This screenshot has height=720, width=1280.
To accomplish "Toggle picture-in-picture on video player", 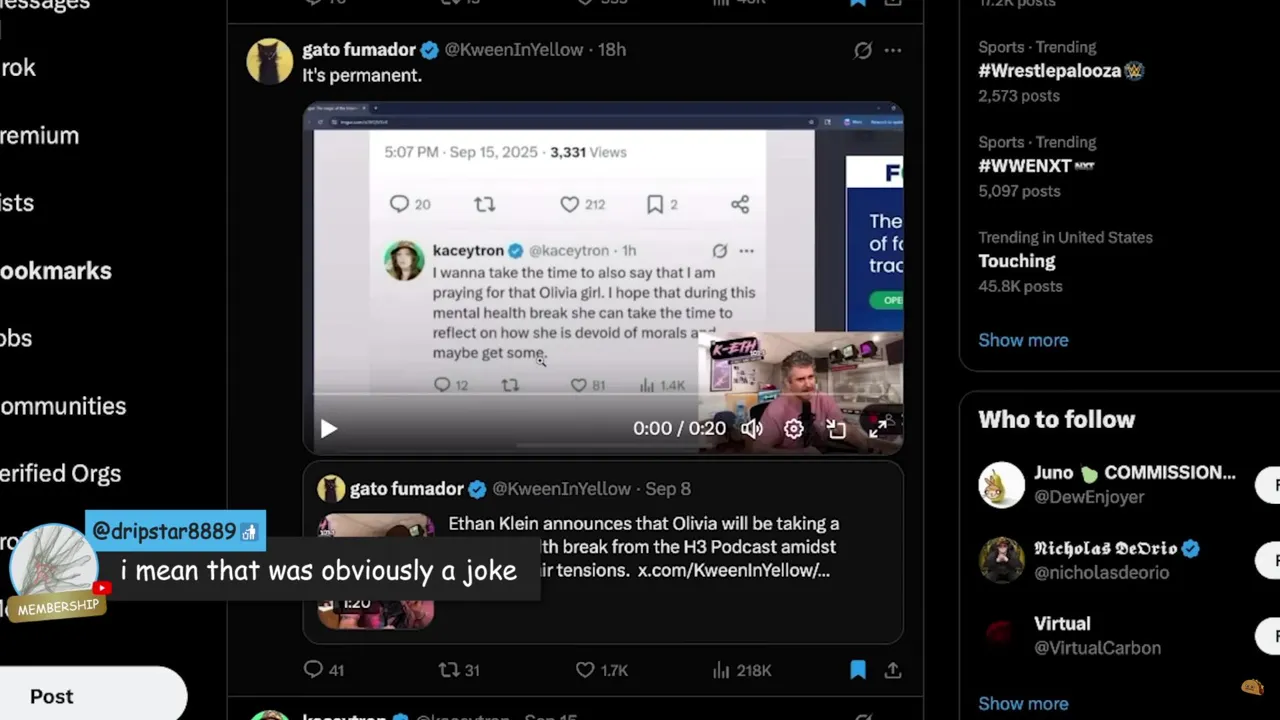I will coord(836,429).
